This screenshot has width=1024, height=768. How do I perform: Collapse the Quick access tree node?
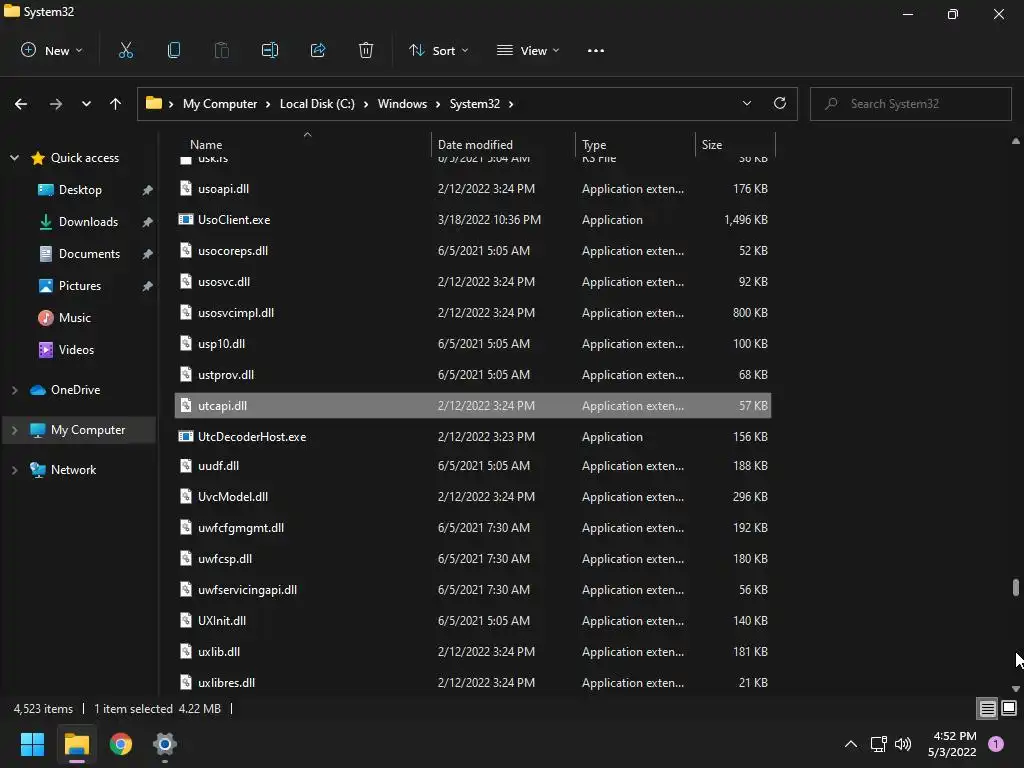pos(14,158)
